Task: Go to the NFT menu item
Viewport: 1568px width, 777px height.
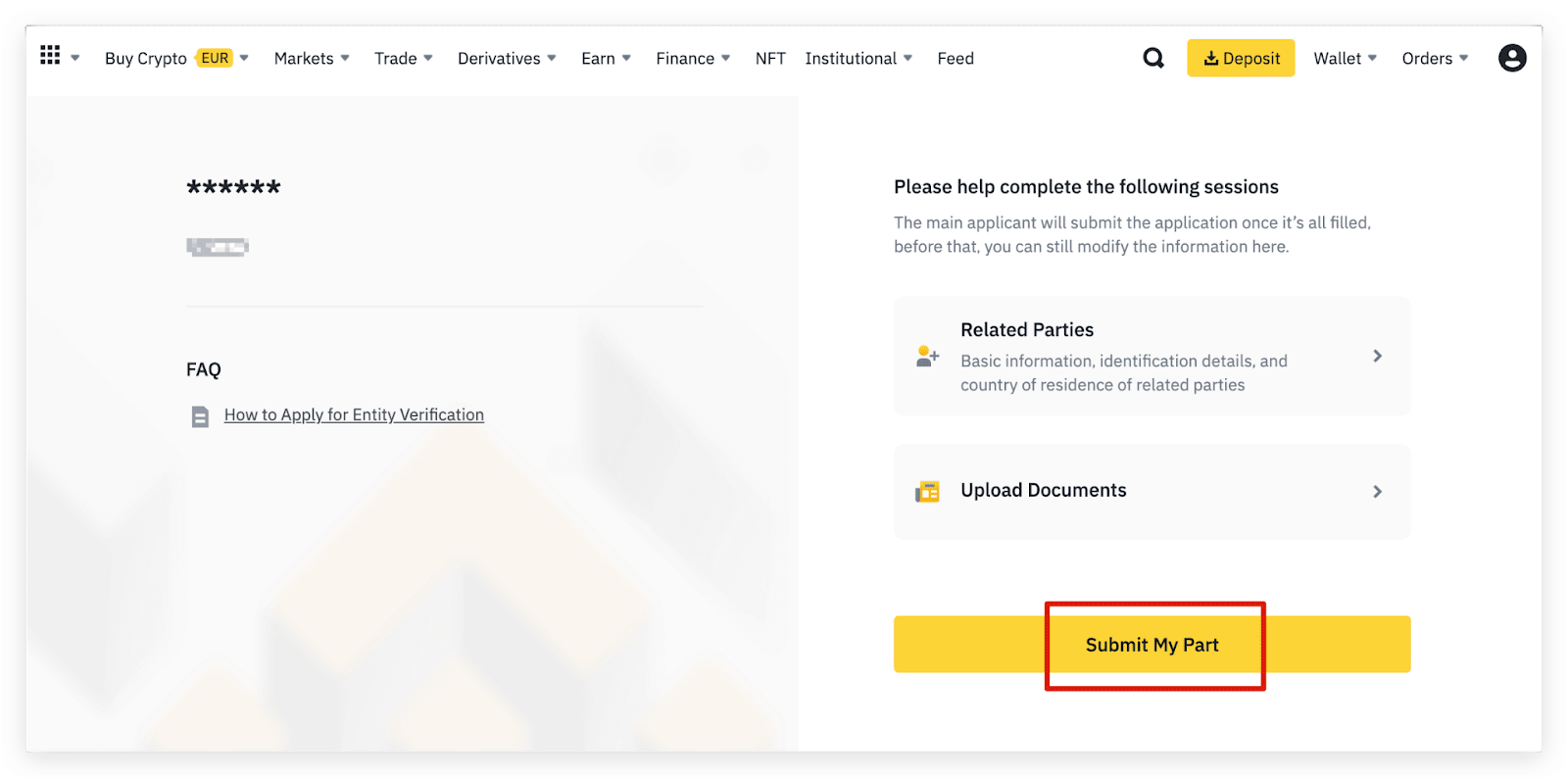Action: pyautogui.click(x=770, y=59)
